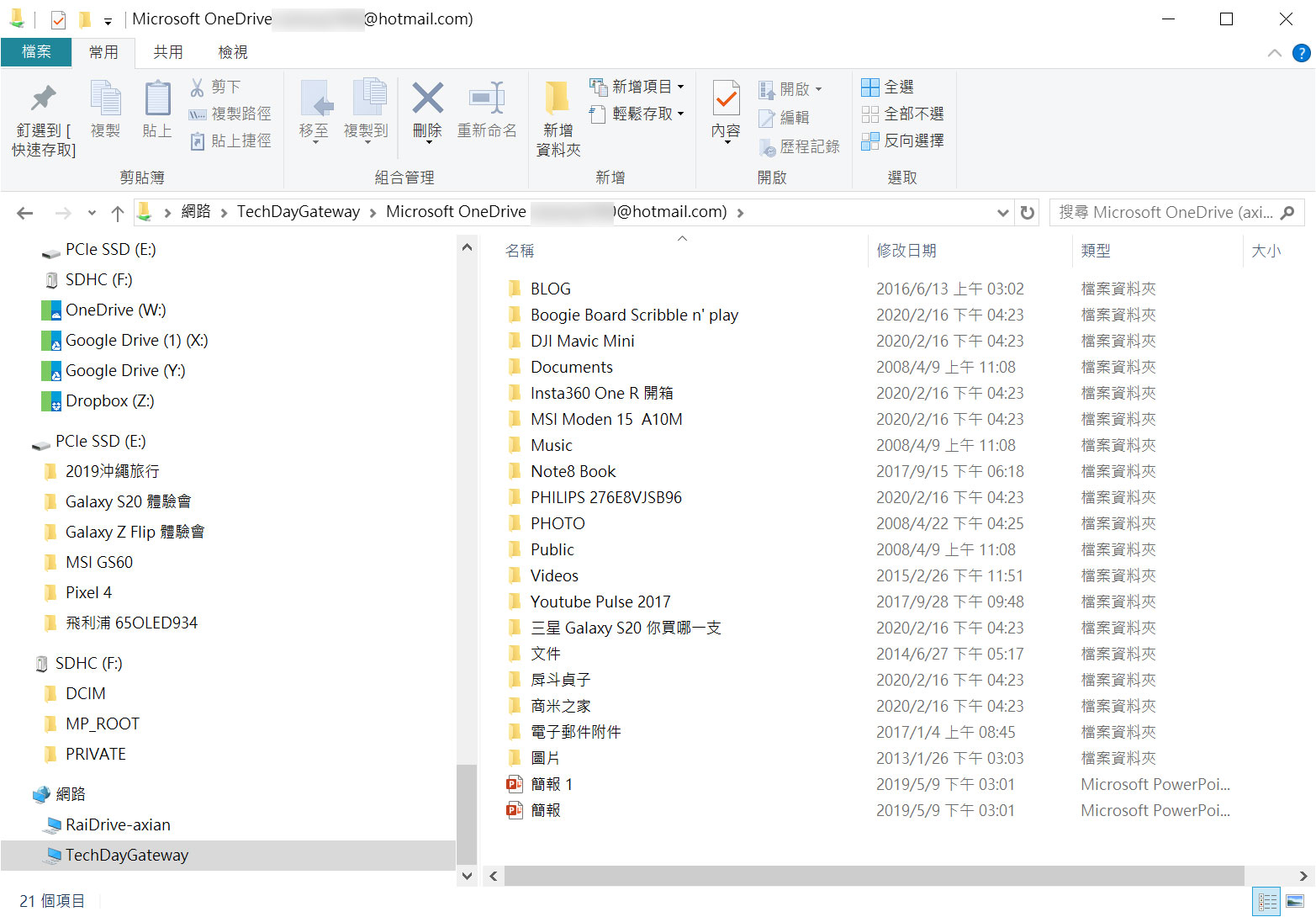Viewport: 1316px width, 917px height.
Task: Select TechDayGateway in the navigation tree
Action: (x=117, y=855)
